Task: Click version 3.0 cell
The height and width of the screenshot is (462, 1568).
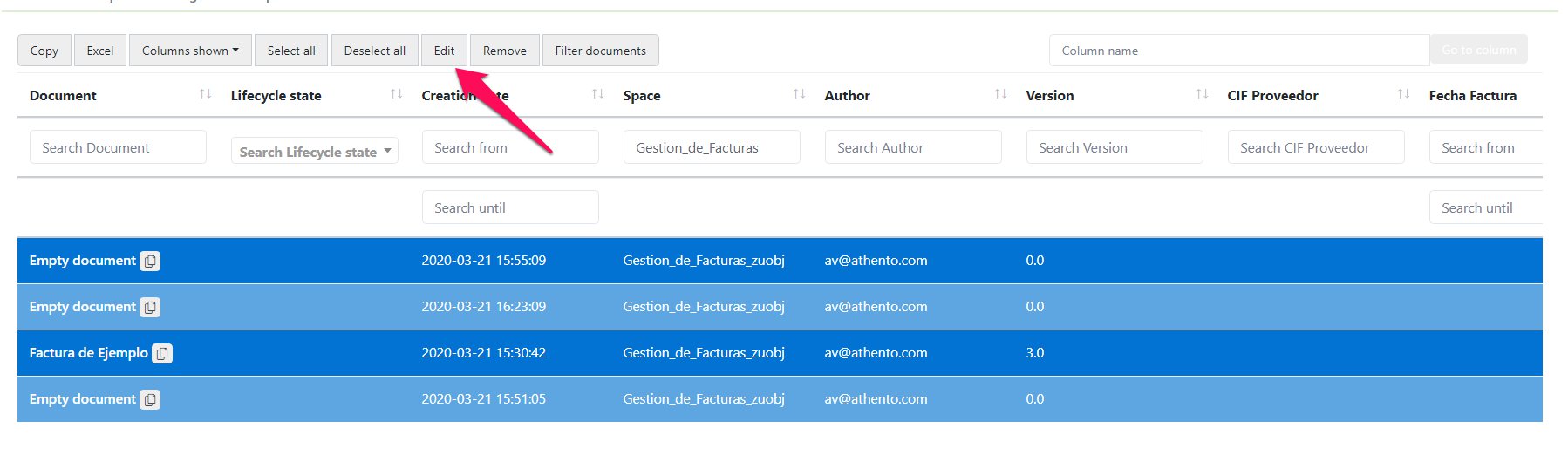Action: [x=1035, y=353]
